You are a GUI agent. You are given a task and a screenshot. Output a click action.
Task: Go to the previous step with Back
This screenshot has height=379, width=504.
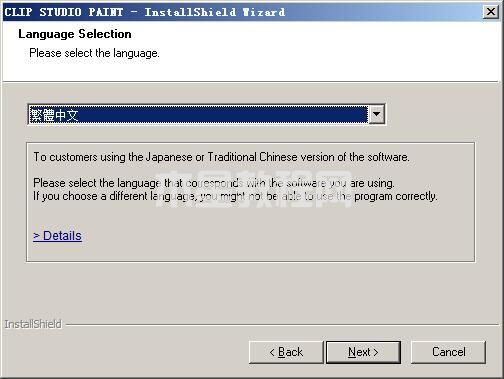click(x=286, y=352)
